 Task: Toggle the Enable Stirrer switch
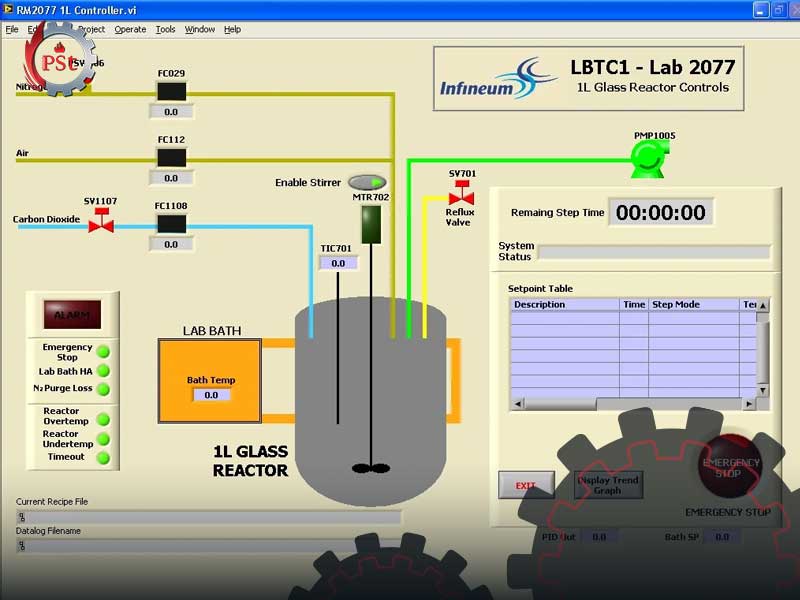367,182
